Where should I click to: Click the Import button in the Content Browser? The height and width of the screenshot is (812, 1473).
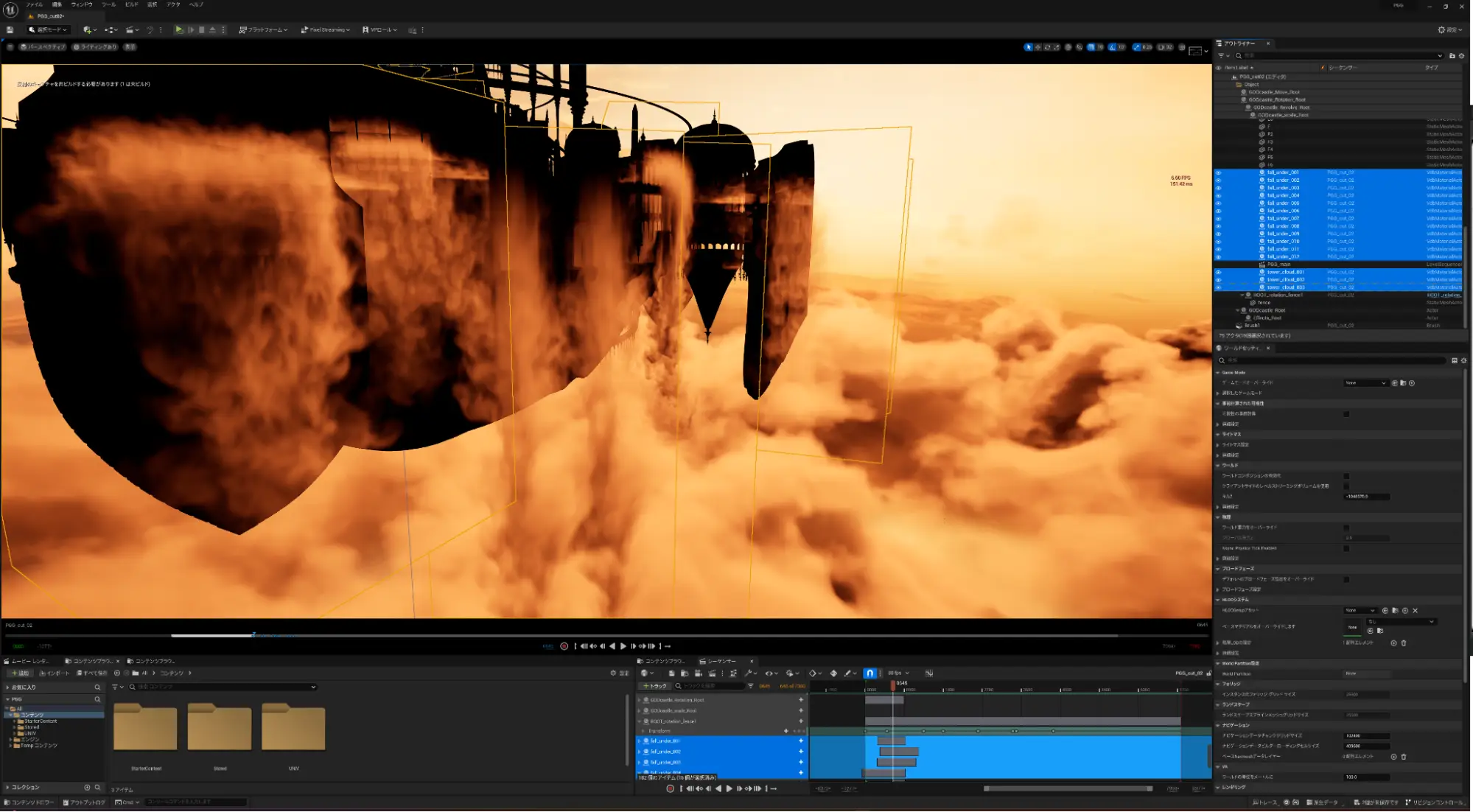(55, 673)
